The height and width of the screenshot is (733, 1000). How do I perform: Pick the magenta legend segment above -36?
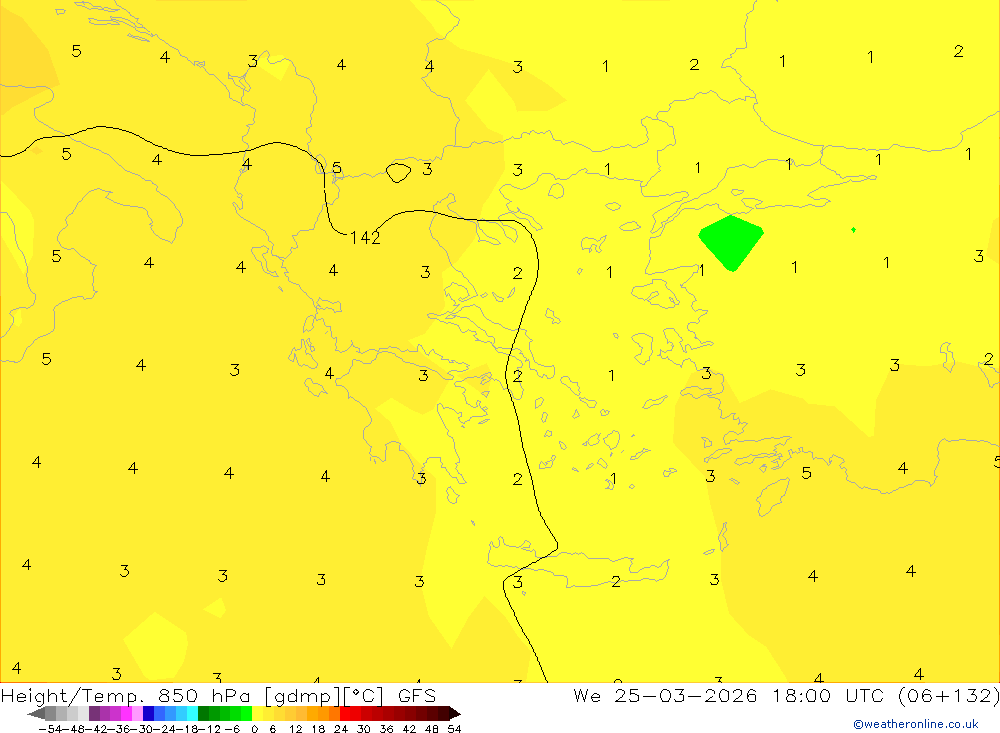(126, 713)
